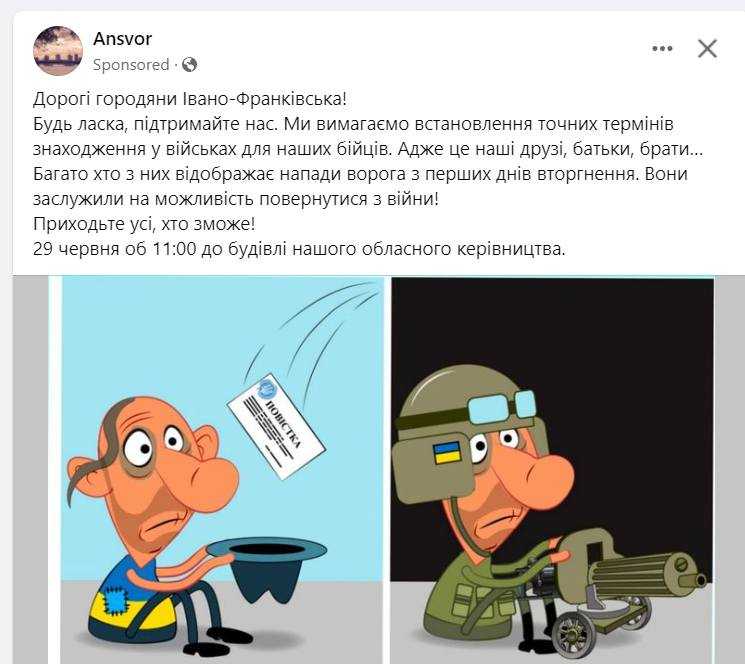Click the line starting with "заслужили на можливість"

[x=236, y=199]
